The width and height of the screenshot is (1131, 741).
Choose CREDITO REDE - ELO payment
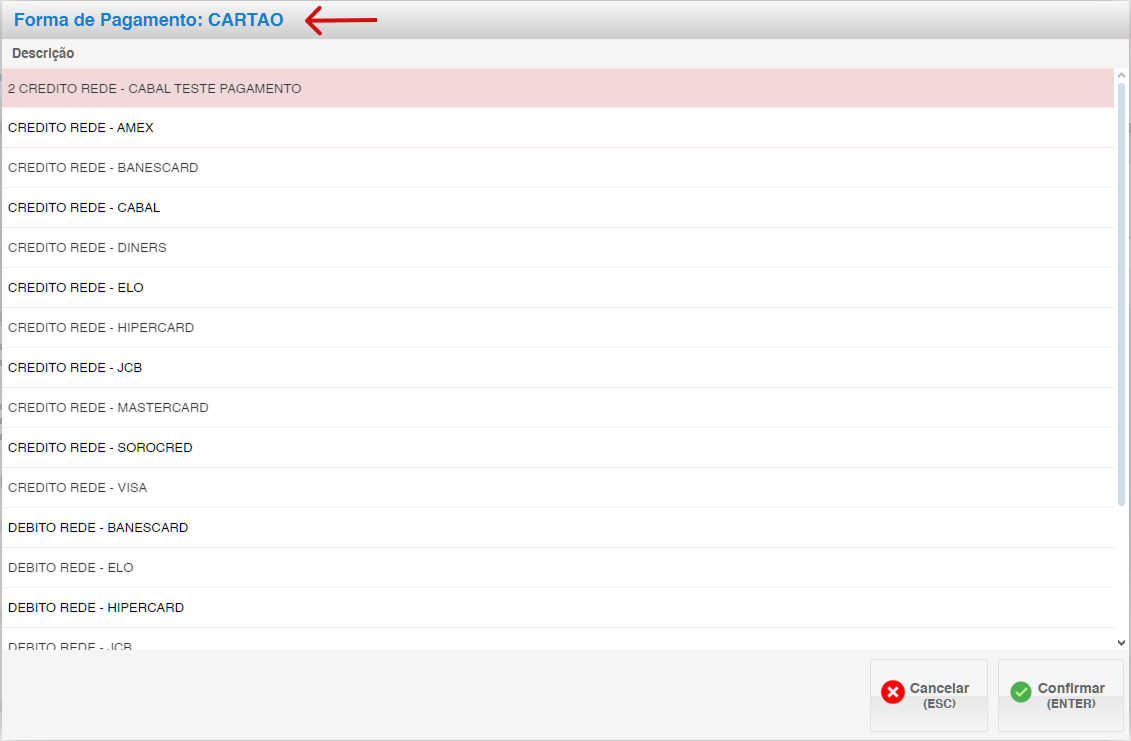click(76, 288)
